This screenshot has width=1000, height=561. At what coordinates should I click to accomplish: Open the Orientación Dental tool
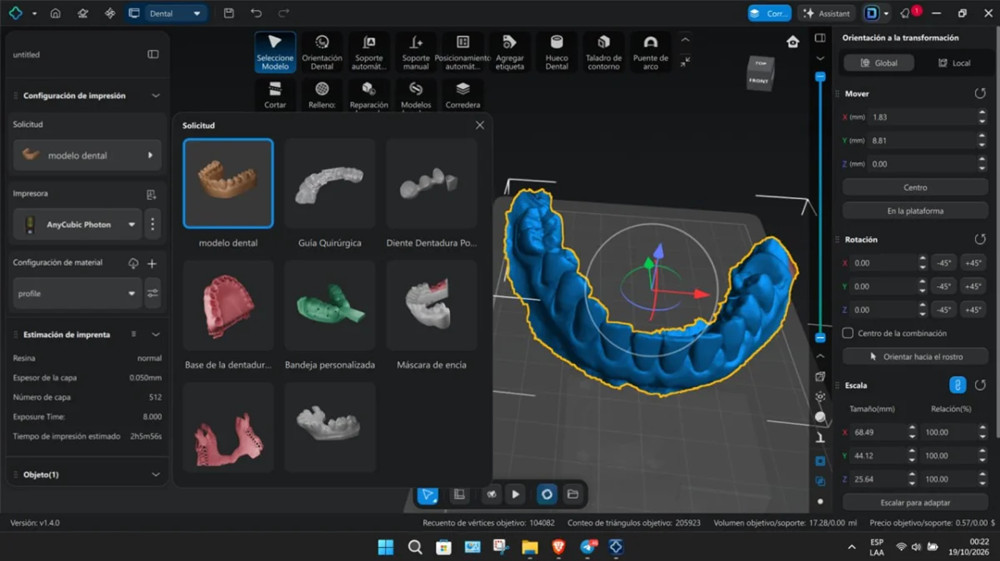(322, 52)
